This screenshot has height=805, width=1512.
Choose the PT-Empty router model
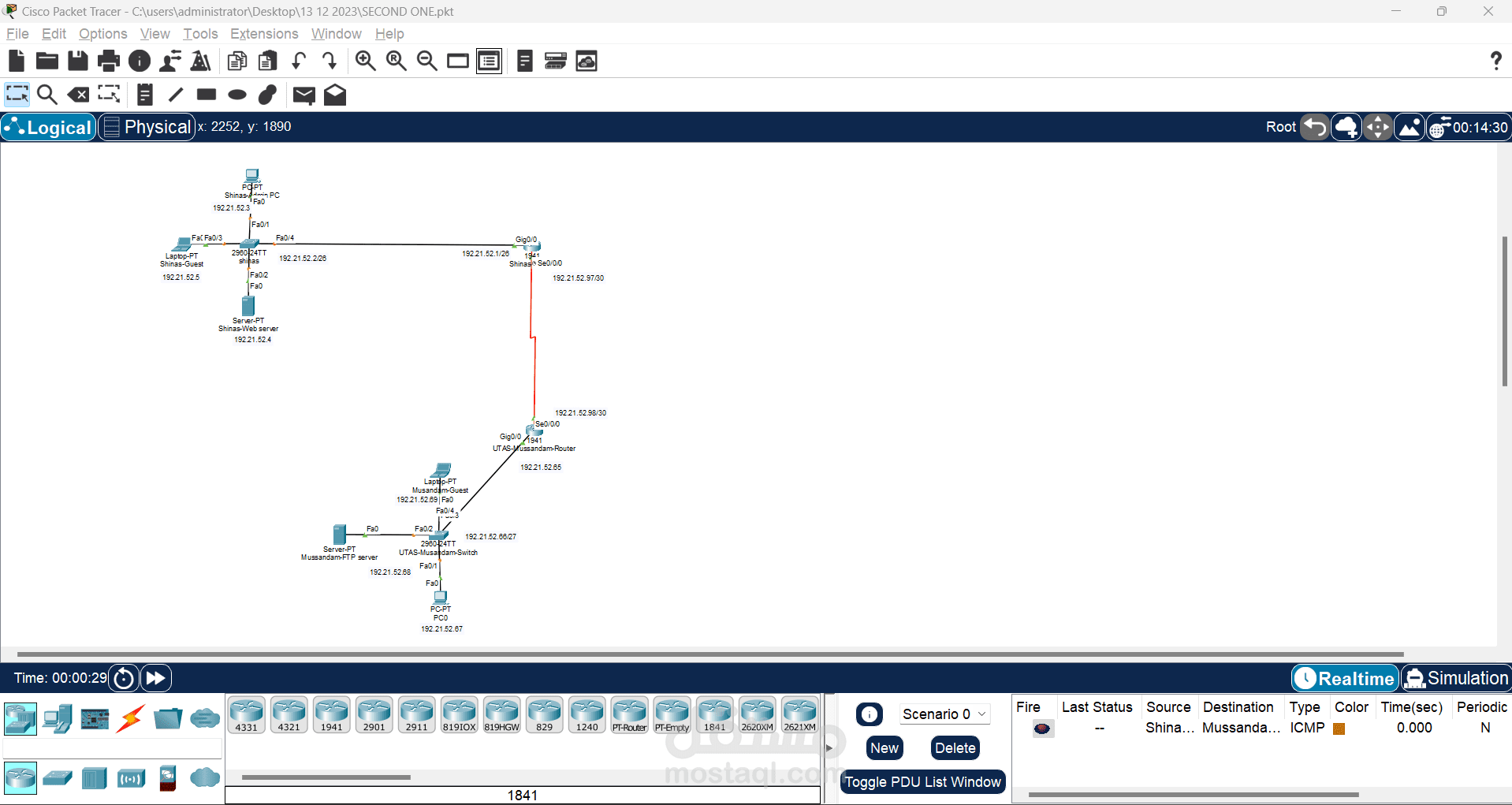pos(672,714)
